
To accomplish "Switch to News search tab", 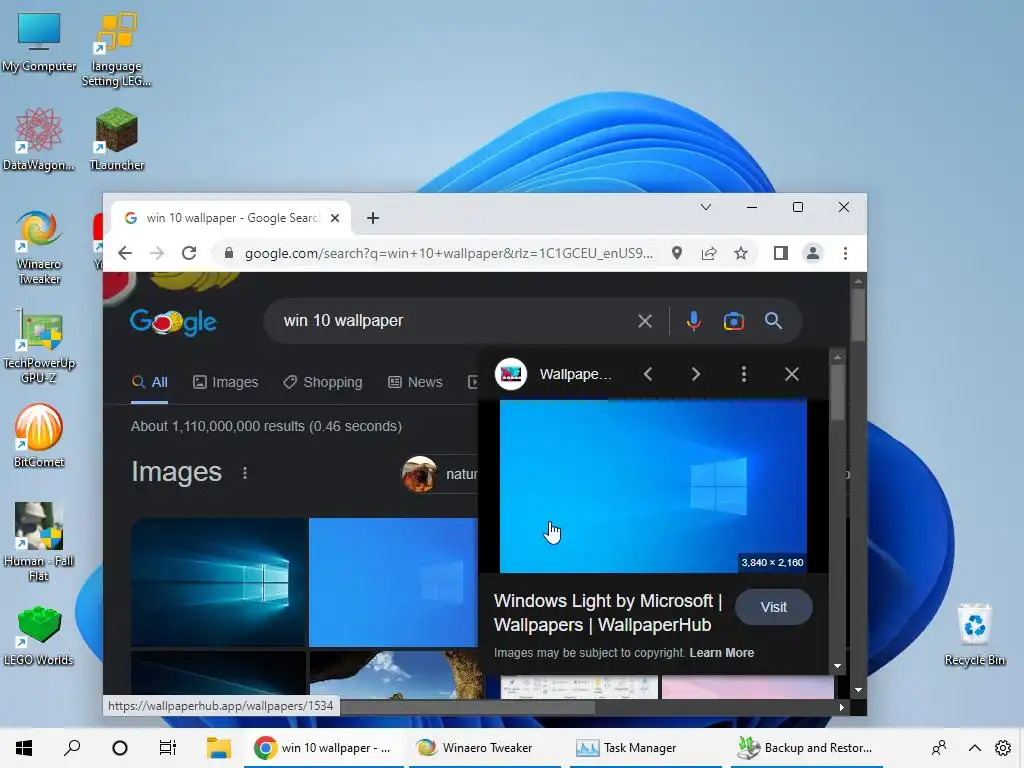I will point(415,382).
